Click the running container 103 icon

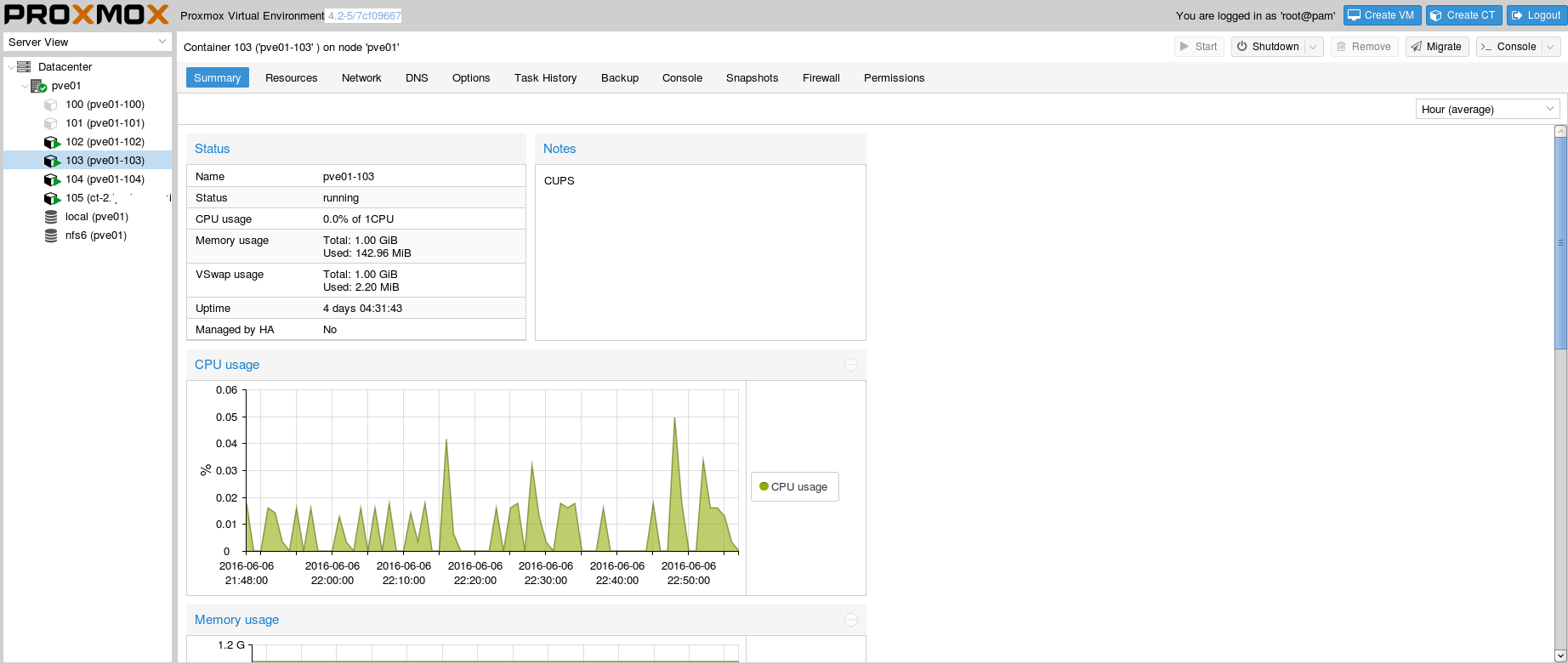click(x=52, y=161)
